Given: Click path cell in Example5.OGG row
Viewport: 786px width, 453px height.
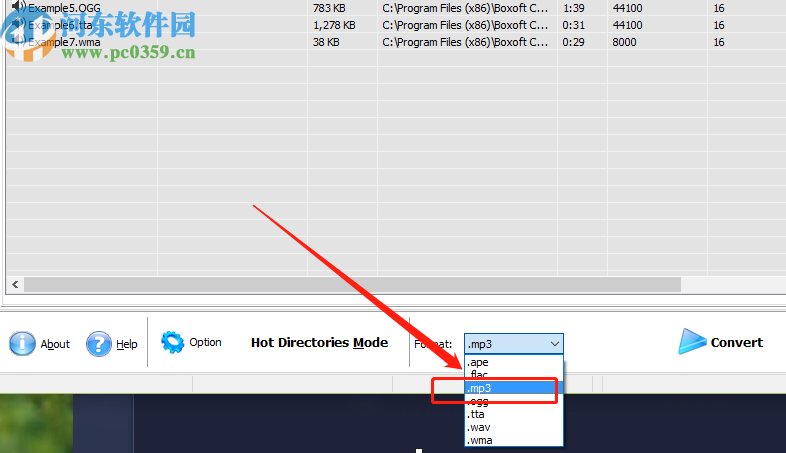Looking at the screenshot, I should pyautogui.click(x=465, y=8).
